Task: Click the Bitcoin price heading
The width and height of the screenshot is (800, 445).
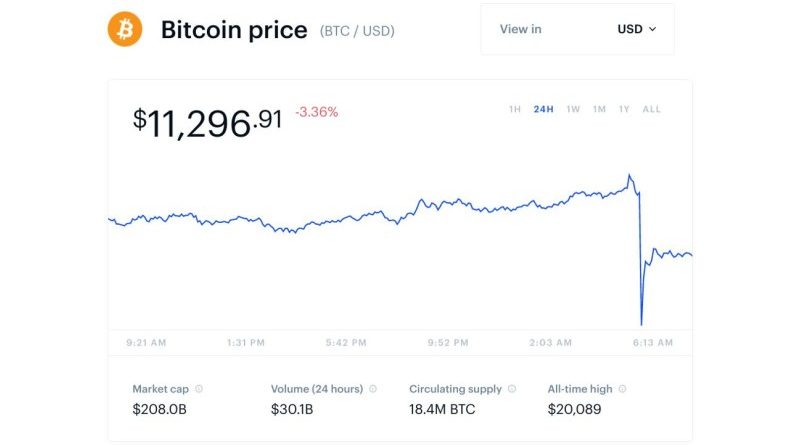Action: pos(234,30)
